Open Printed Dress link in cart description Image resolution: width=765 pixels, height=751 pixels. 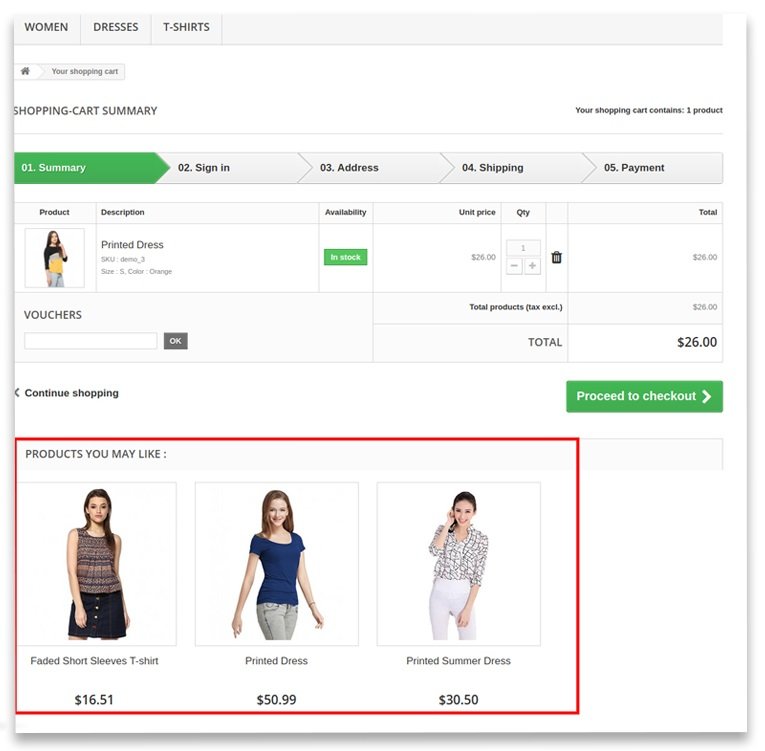(132, 245)
